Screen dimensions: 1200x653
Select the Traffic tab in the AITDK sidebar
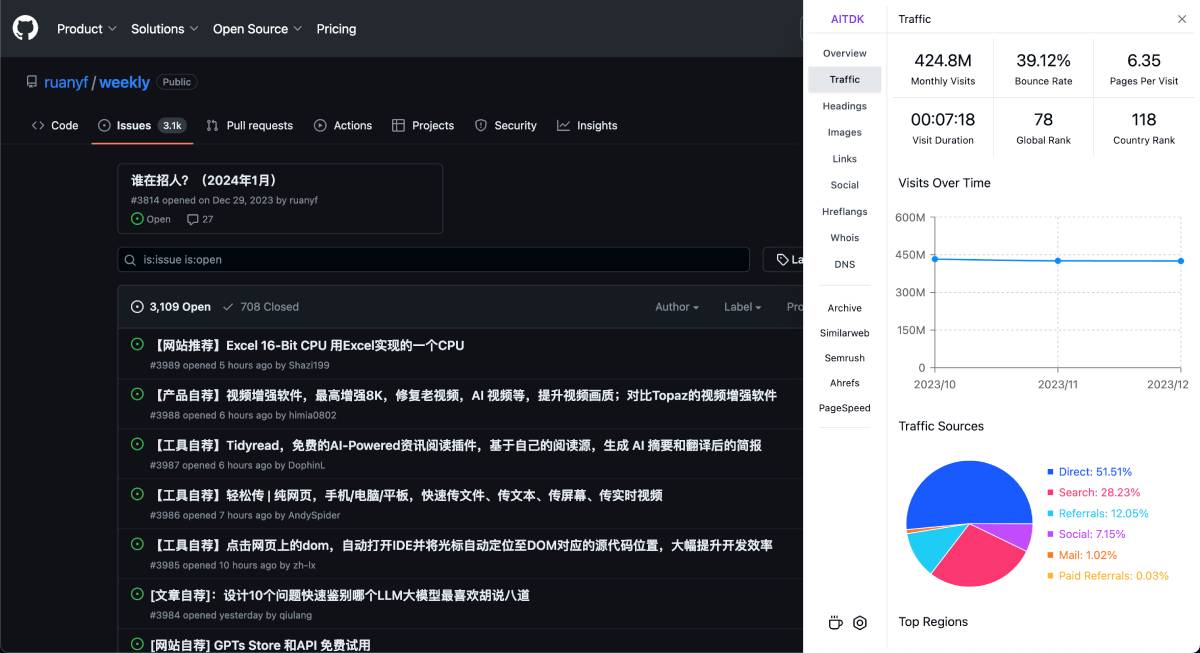[x=844, y=79]
